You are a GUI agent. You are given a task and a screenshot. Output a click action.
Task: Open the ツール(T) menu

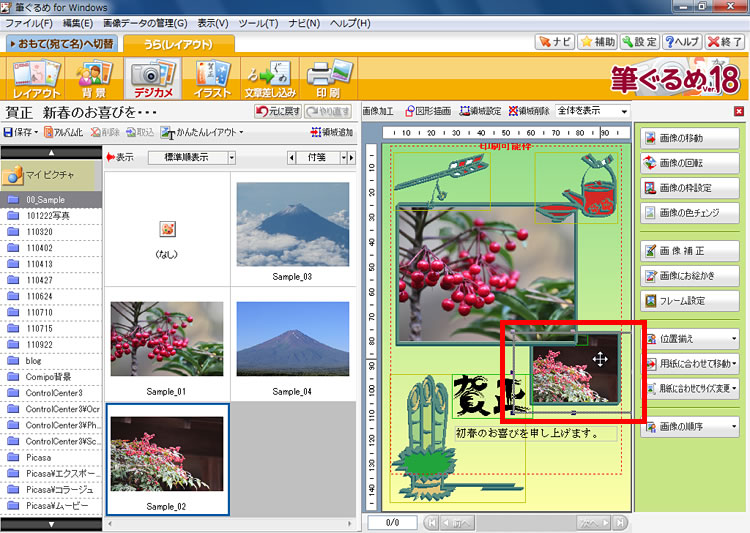click(x=258, y=23)
